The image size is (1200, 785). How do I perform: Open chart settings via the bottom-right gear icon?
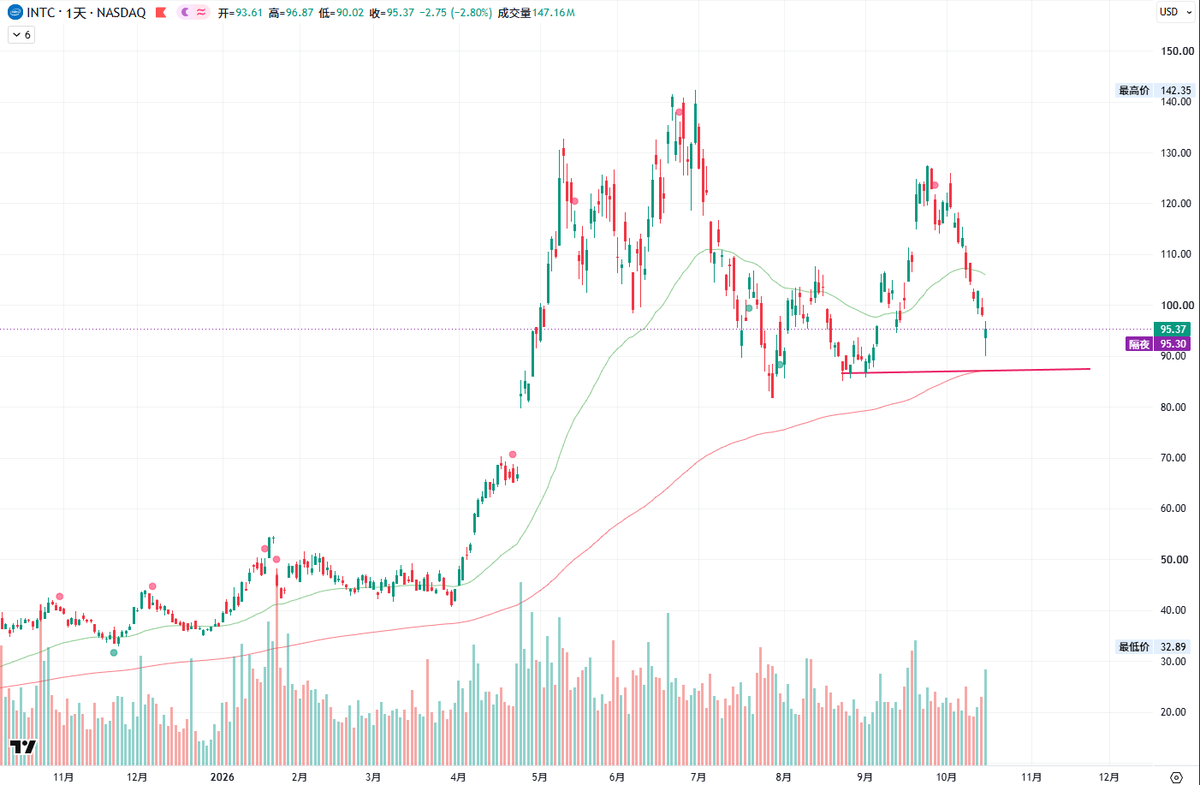click(1176, 776)
